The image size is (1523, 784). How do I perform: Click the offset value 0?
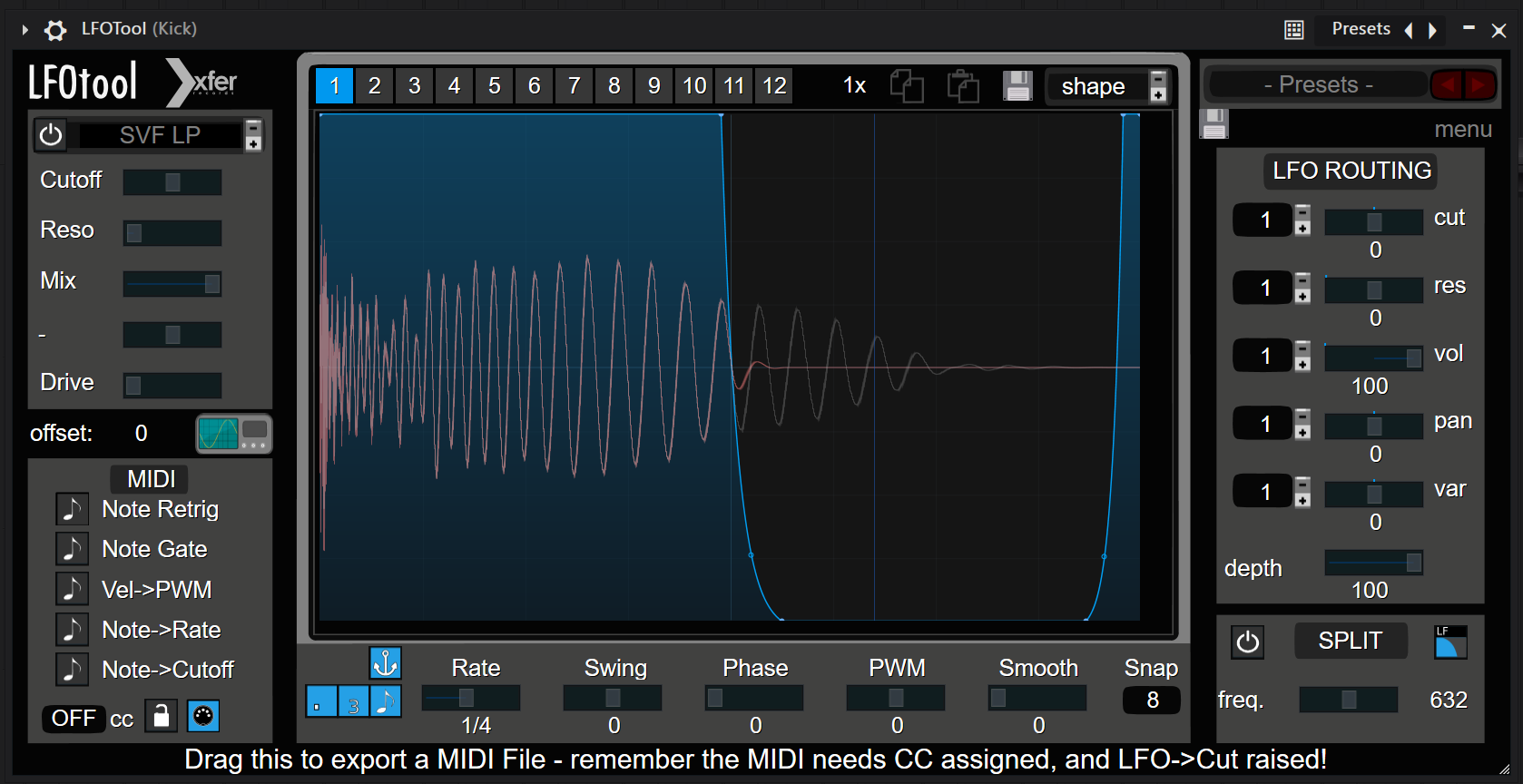[x=141, y=434]
